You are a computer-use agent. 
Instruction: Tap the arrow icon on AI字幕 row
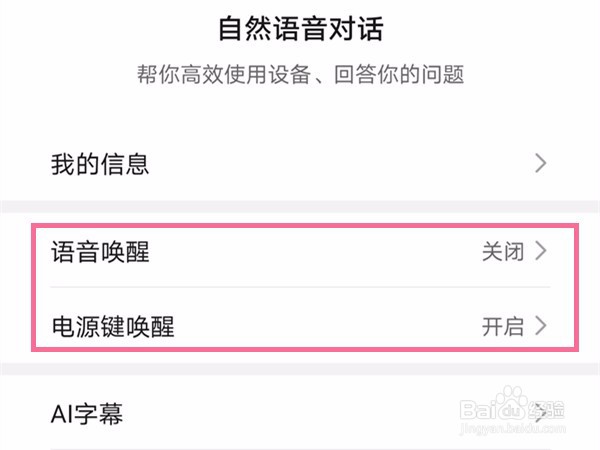pyautogui.click(x=541, y=413)
